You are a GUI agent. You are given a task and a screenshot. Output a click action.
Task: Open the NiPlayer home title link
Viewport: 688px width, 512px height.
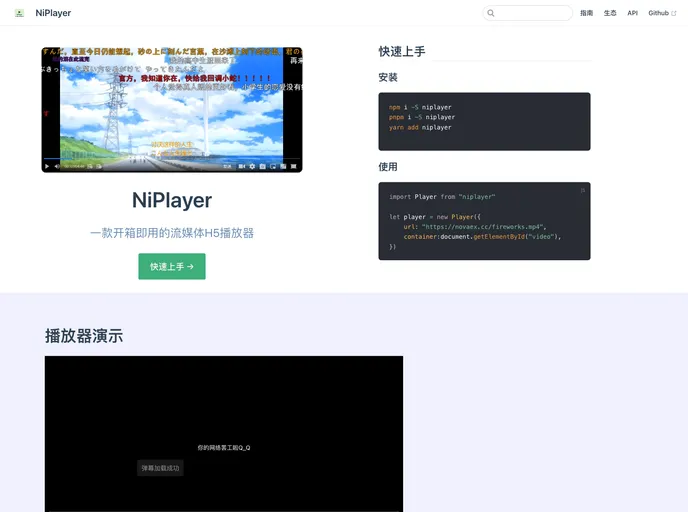pos(53,13)
